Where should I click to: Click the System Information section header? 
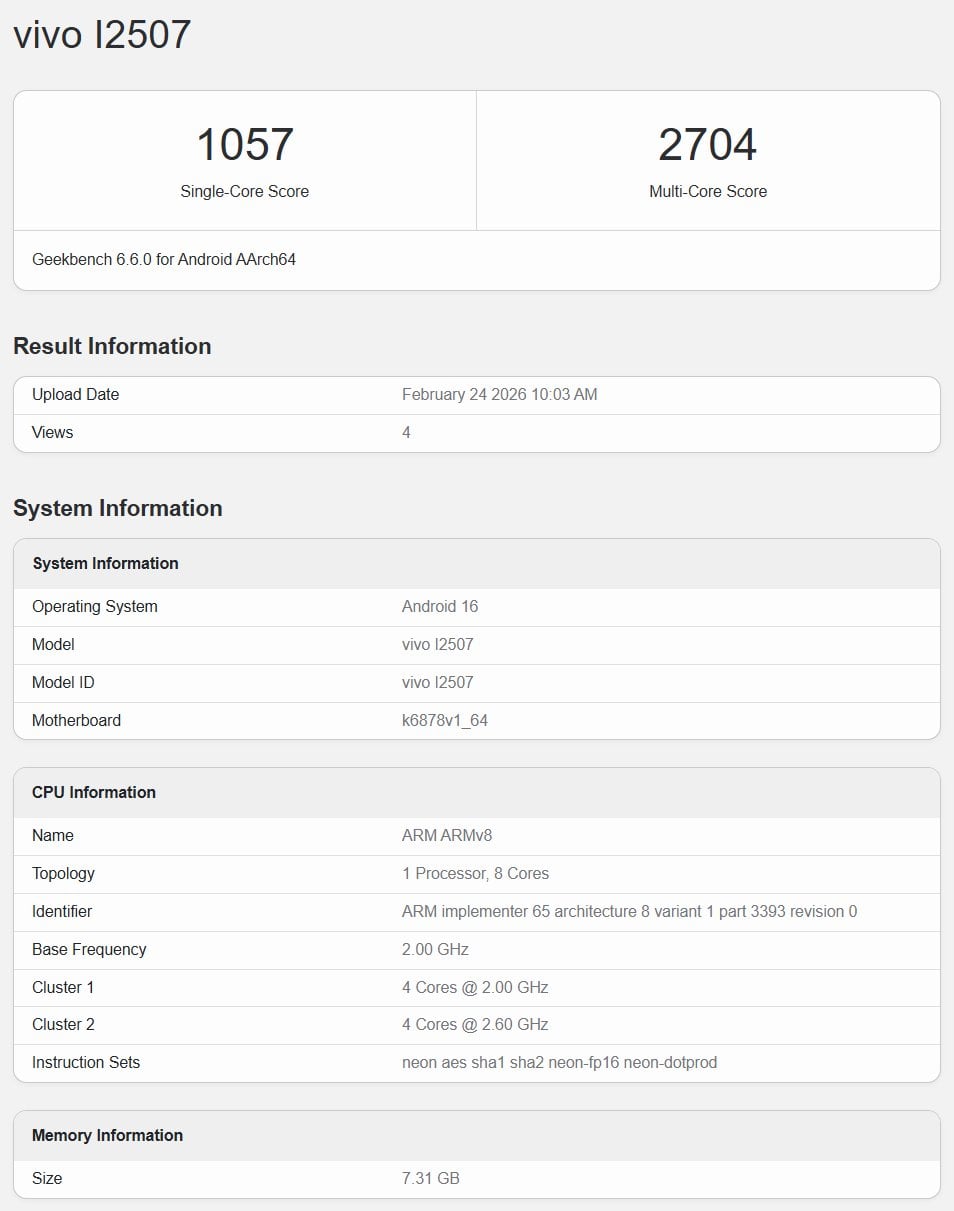click(x=117, y=508)
